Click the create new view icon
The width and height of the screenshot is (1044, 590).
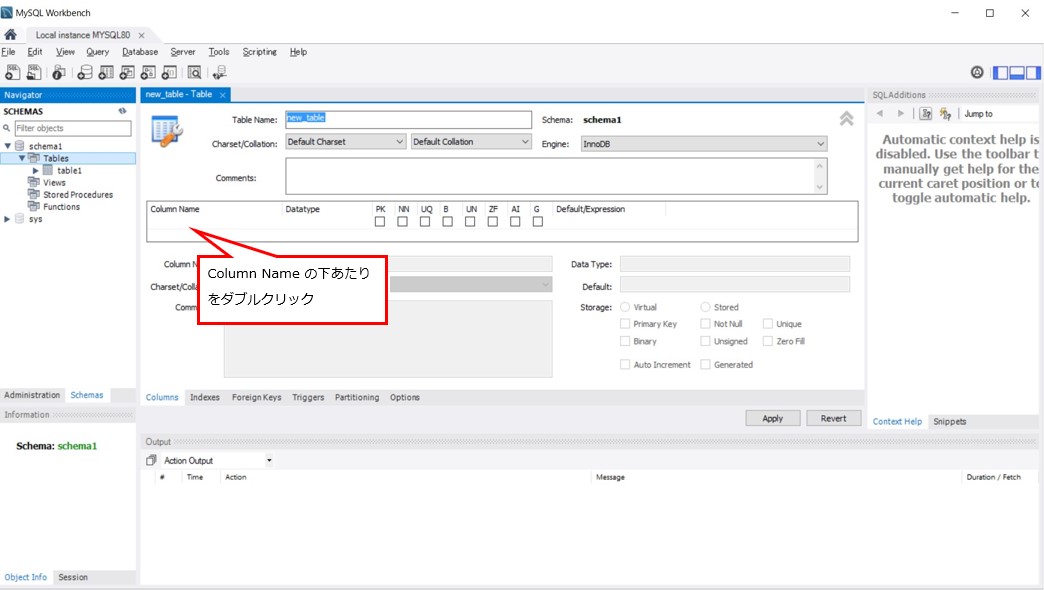click(127, 72)
